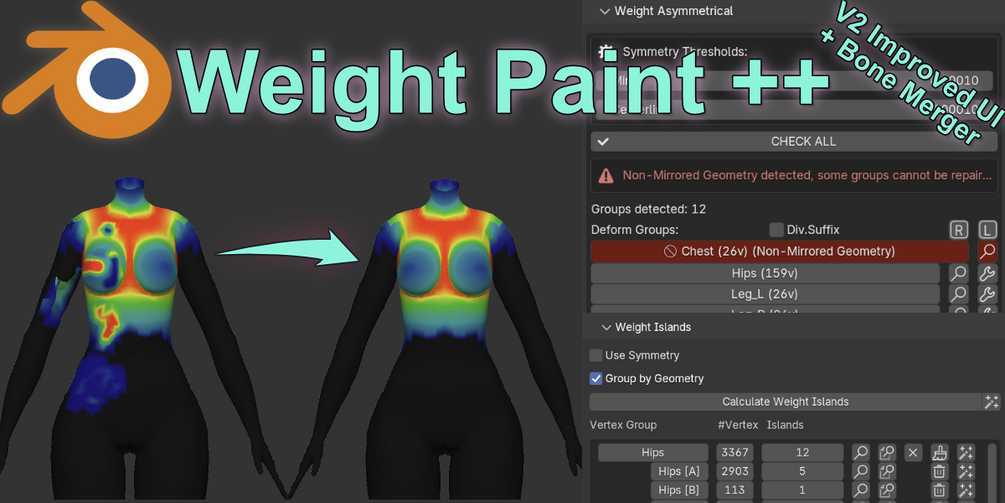The height and width of the screenshot is (503, 1005).
Task: Click the magic wand icon in Hips [A] row
Action: coord(965,472)
